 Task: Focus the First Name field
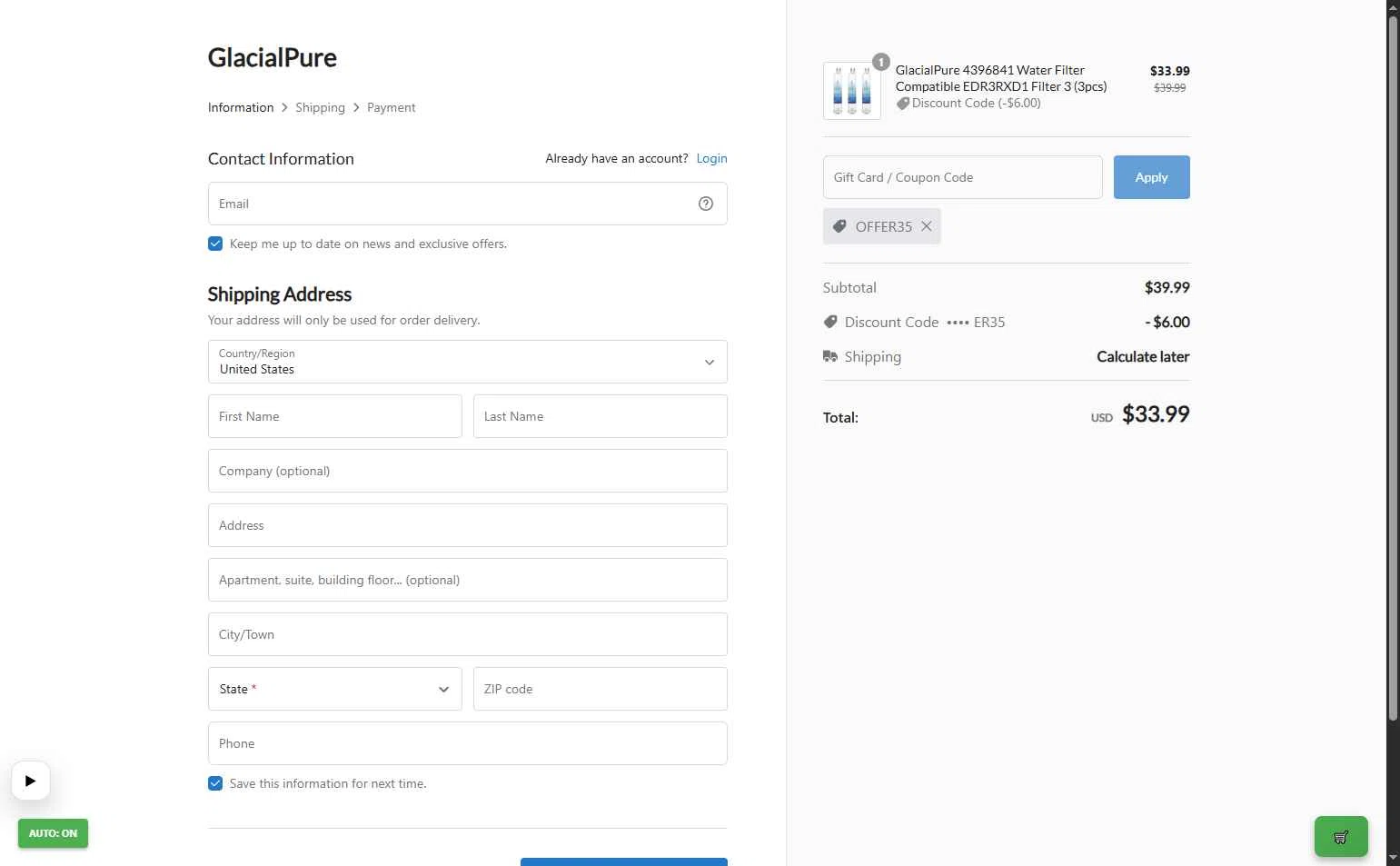pyautogui.click(x=335, y=416)
